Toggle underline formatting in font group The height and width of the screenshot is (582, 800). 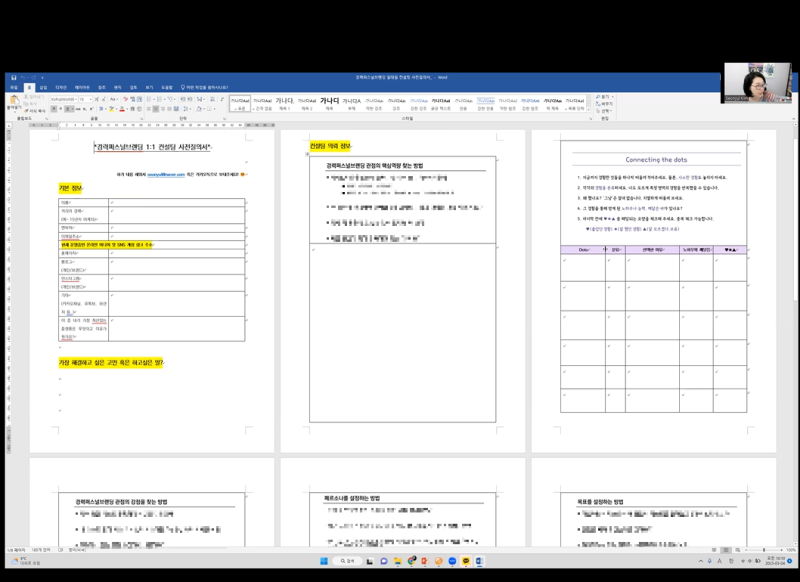point(67,109)
